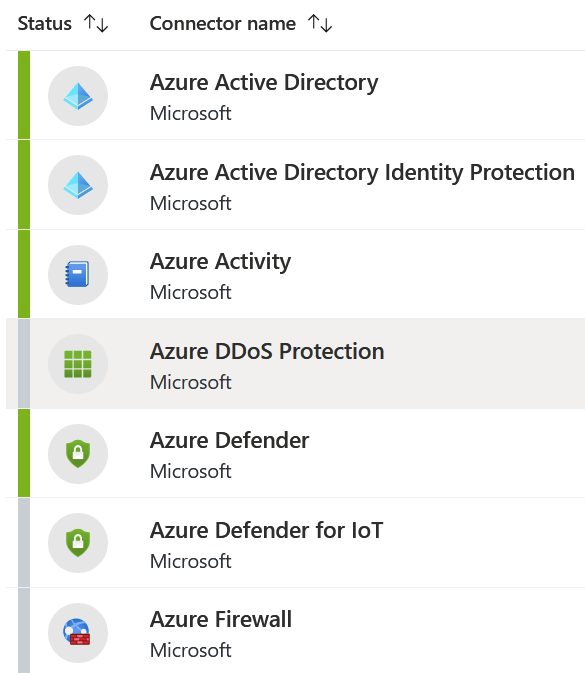Click the Azure Firewall globe icon

(78, 633)
